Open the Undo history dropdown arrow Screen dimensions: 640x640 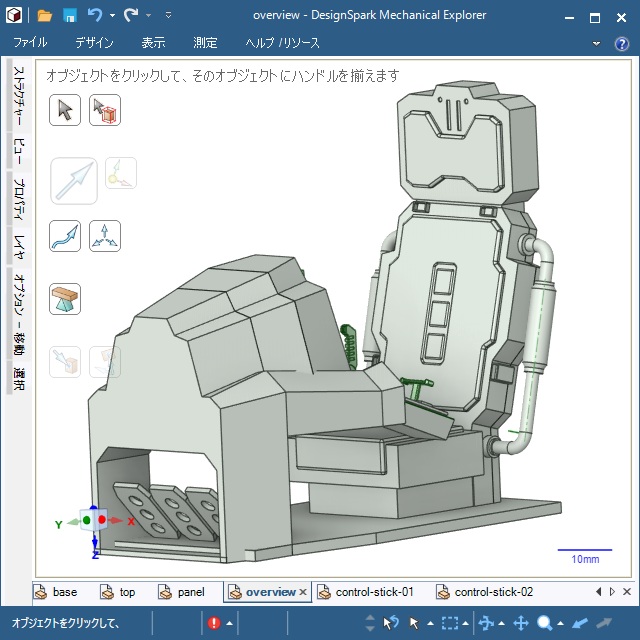(x=112, y=16)
